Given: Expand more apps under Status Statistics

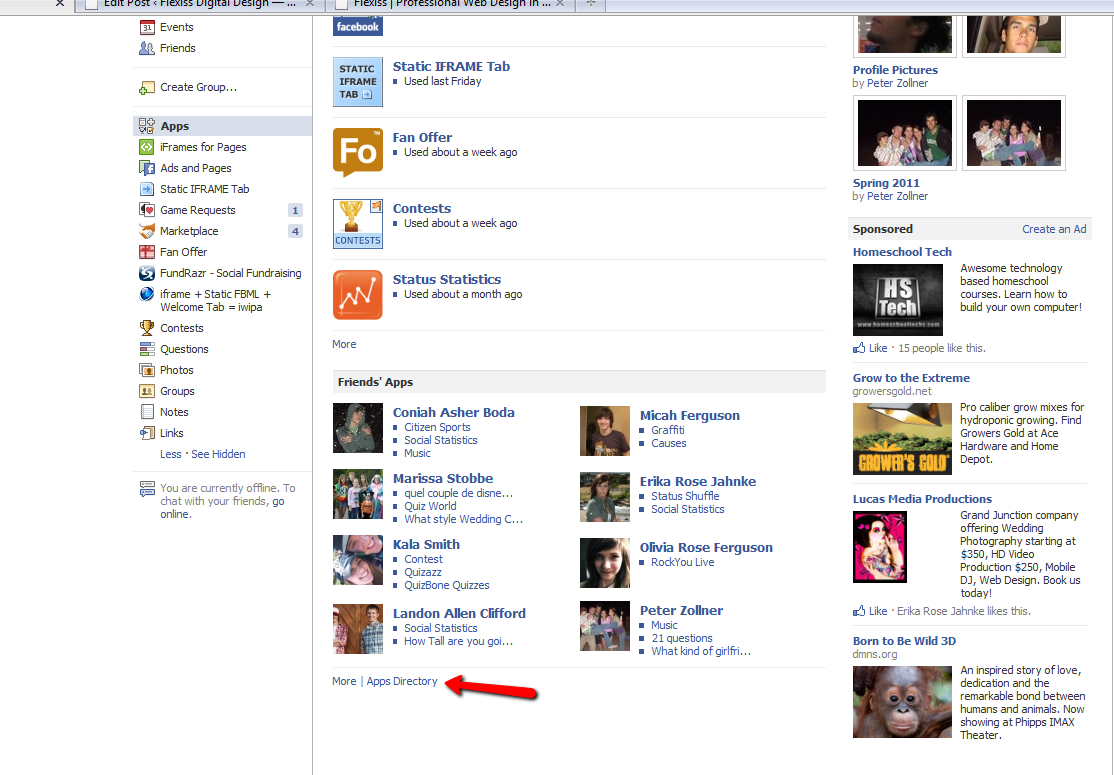Looking at the screenshot, I should point(345,345).
